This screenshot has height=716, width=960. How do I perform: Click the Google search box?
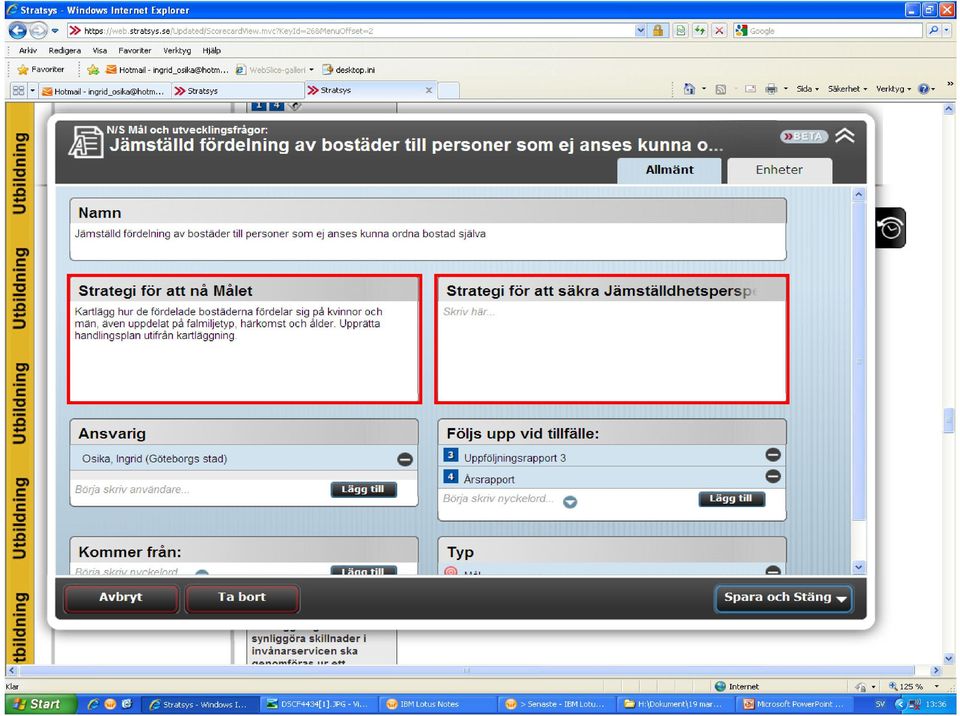828,31
